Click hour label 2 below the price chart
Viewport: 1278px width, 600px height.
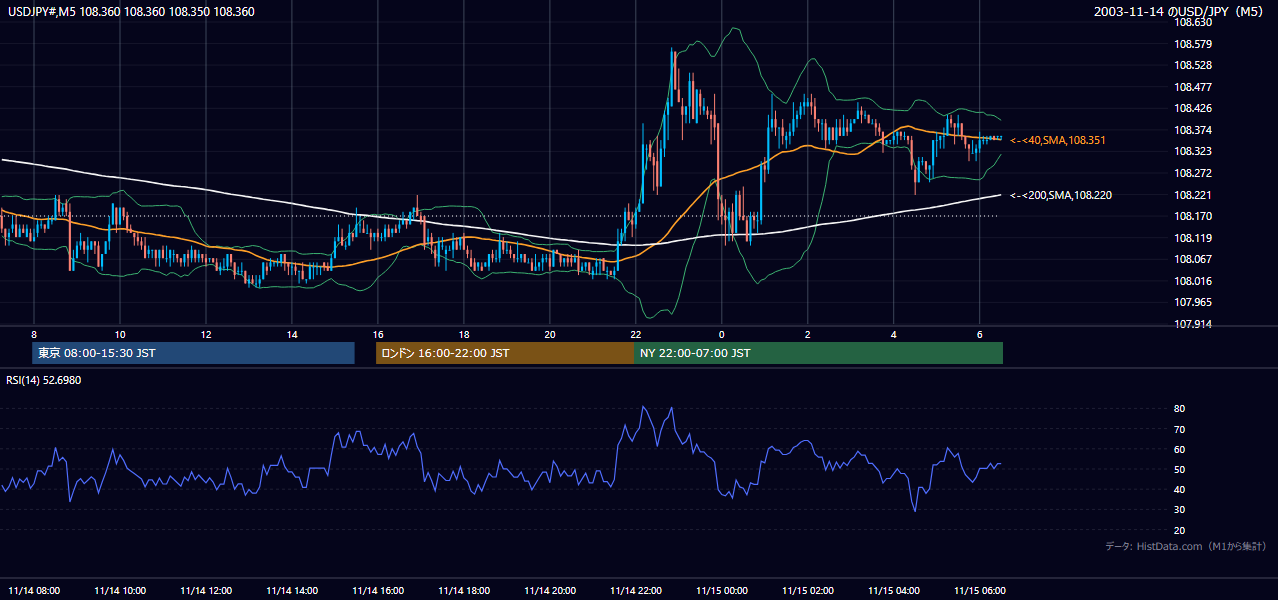tap(807, 334)
